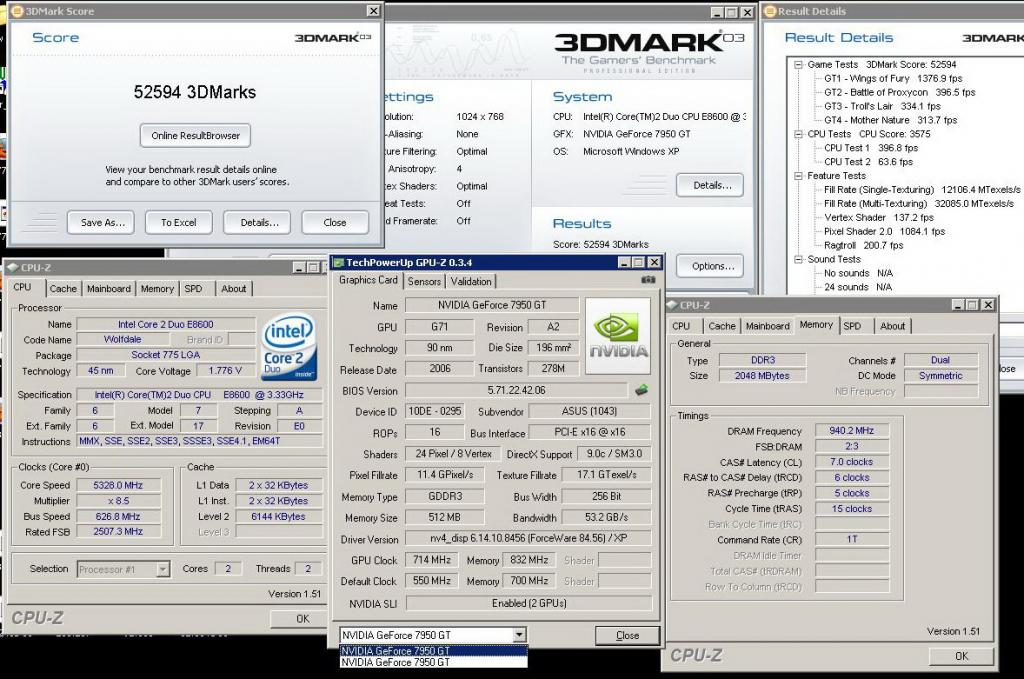Viewport: 1024px width, 679px height.
Task: Open Memory tab in the CPU-Z processor window
Action: (157, 289)
